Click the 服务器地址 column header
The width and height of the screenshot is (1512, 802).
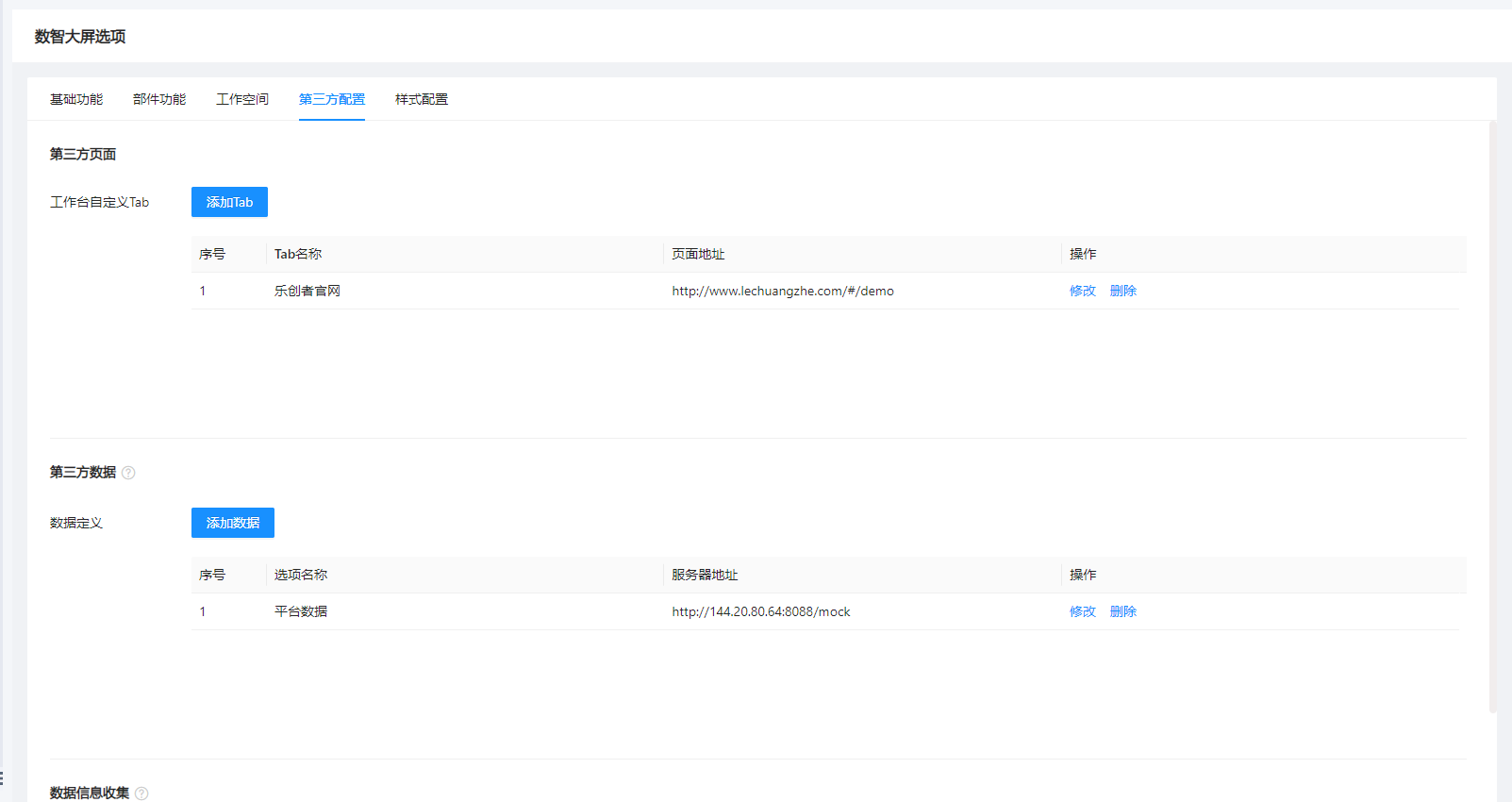705,575
